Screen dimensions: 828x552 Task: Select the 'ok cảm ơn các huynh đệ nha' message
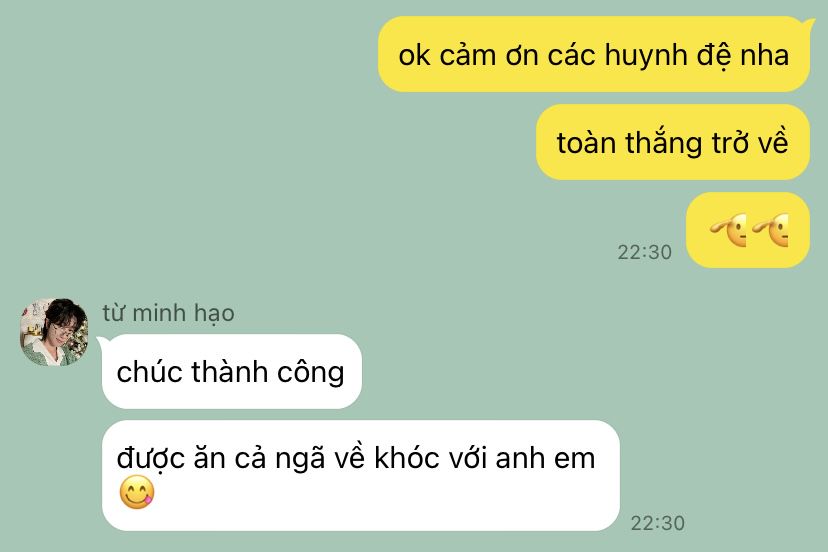[594, 54]
